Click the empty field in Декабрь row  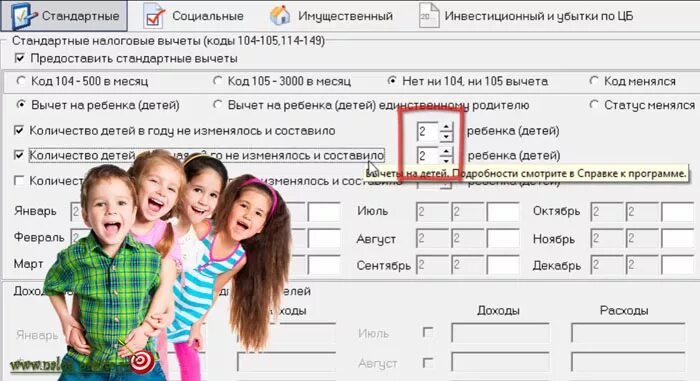(678, 265)
